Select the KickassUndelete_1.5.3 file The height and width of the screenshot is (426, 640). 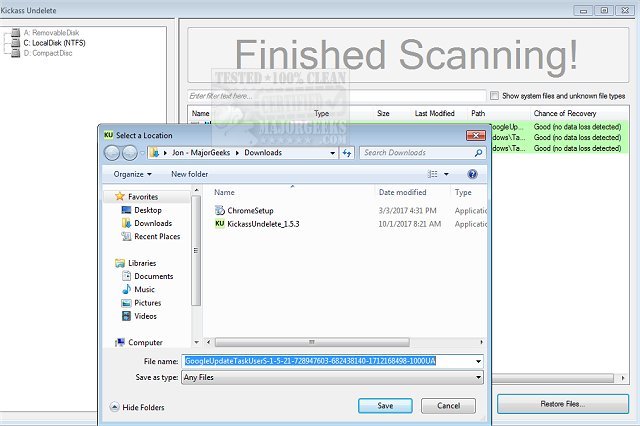coord(263,224)
